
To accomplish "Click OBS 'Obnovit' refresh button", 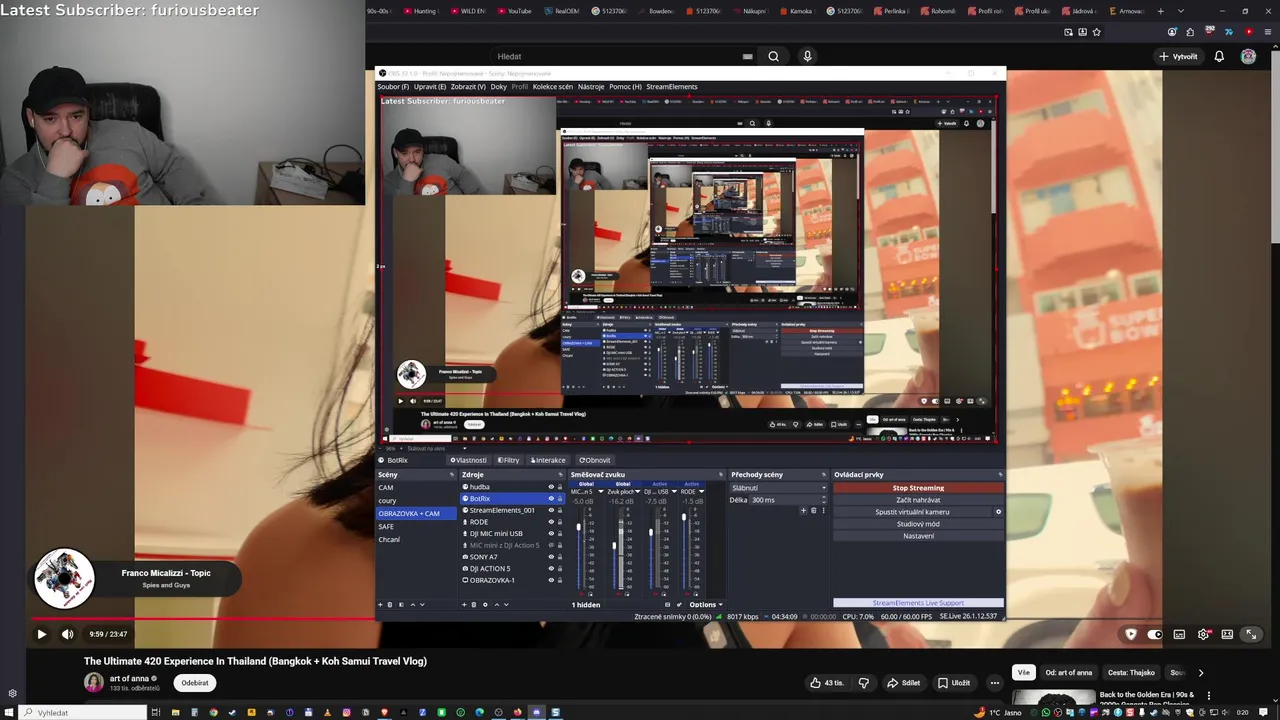I will [x=595, y=461].
